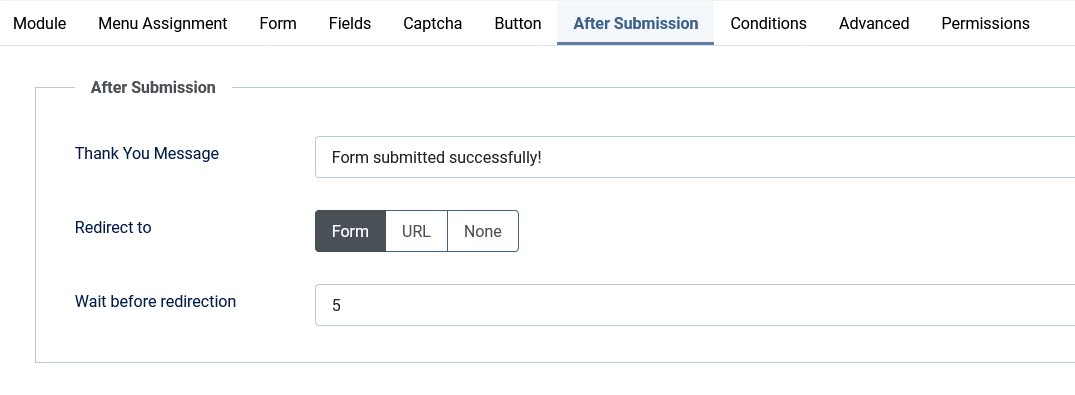Click the Redirect to label
The image size is (1075, 395).
point(113,228)
